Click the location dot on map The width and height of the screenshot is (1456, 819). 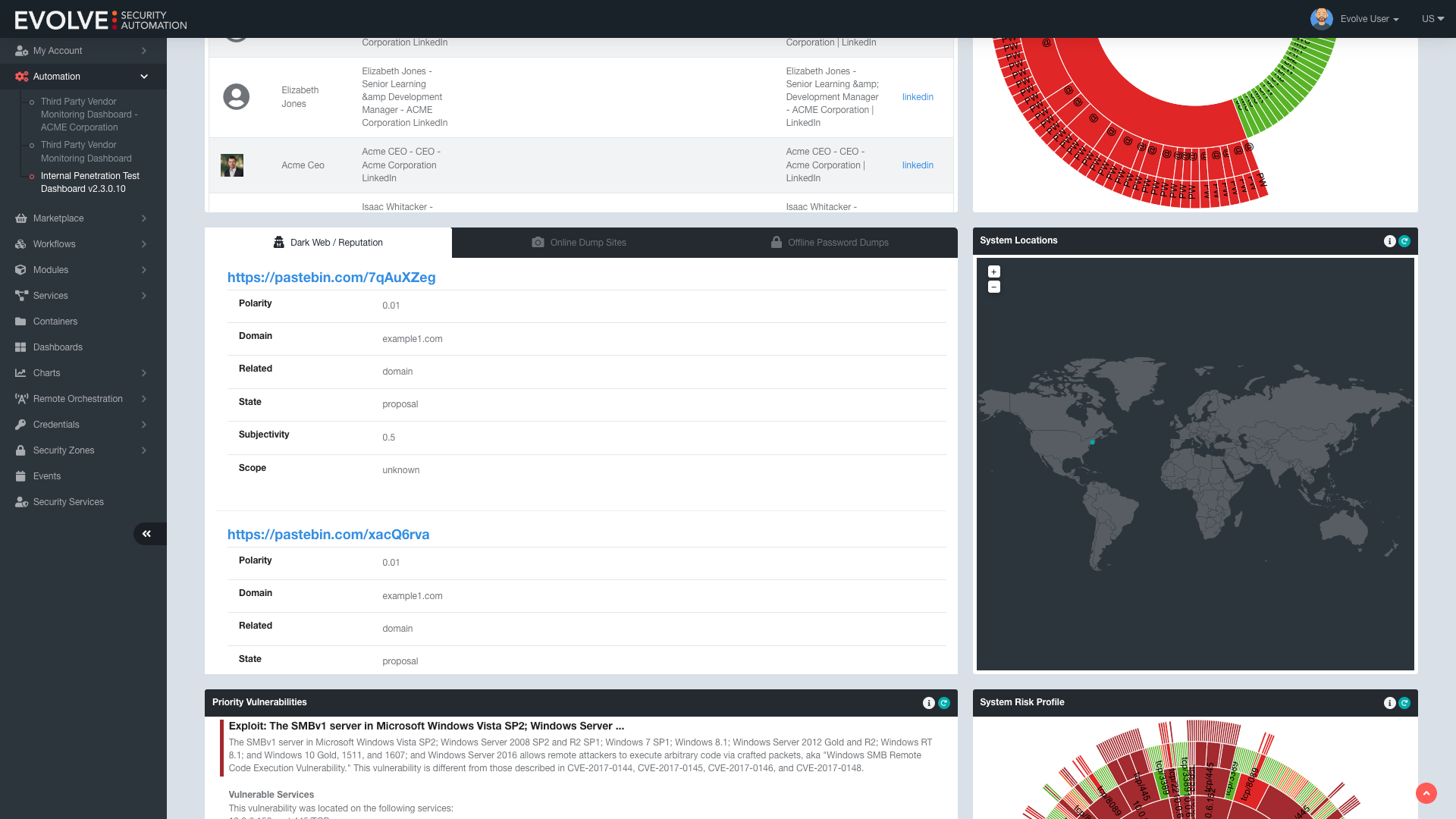[x=1092, y=442]
